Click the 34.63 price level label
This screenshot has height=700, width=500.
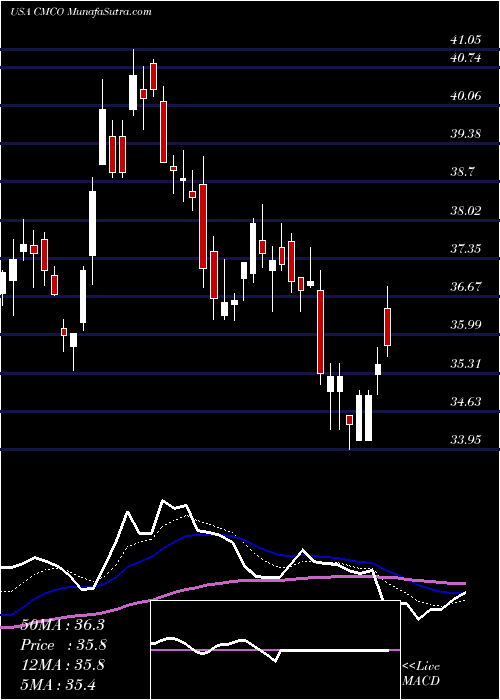[x=466, y=401]
